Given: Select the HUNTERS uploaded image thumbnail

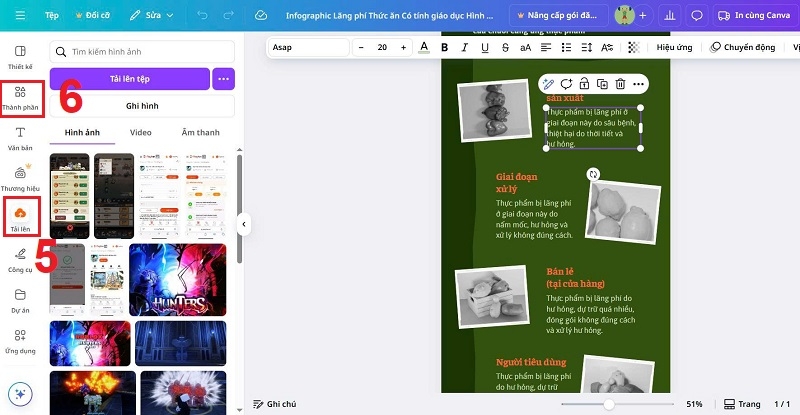Looking at the screenshot, I should pos(178,280).
